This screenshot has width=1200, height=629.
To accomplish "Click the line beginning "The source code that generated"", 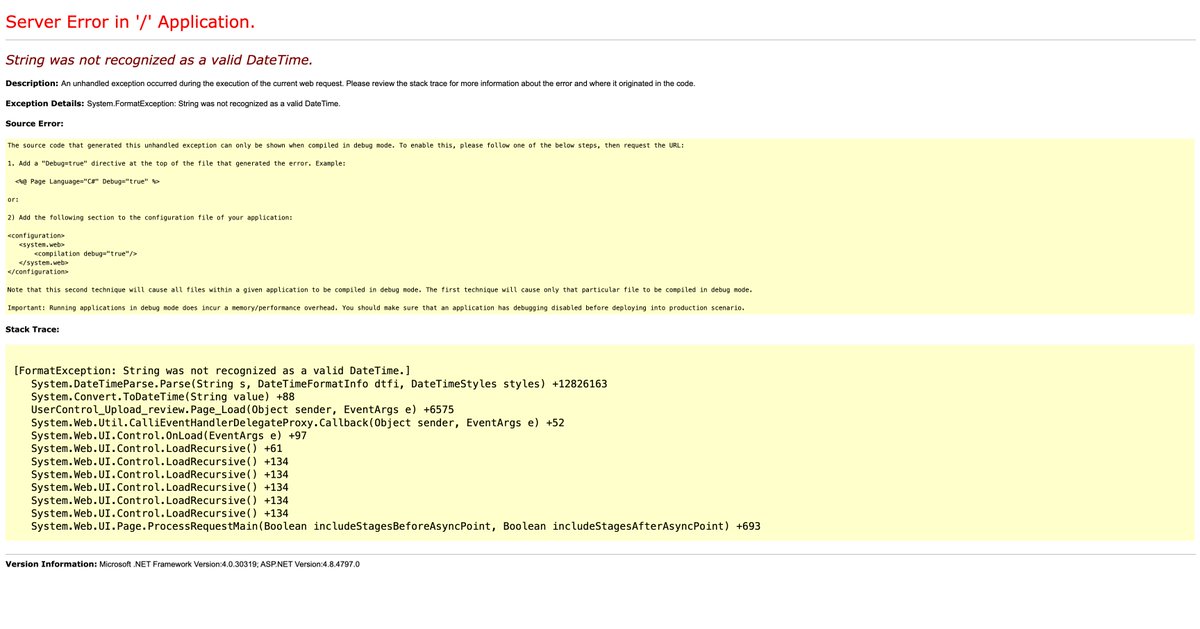I will pyautogui.click(x=346, y=146).
